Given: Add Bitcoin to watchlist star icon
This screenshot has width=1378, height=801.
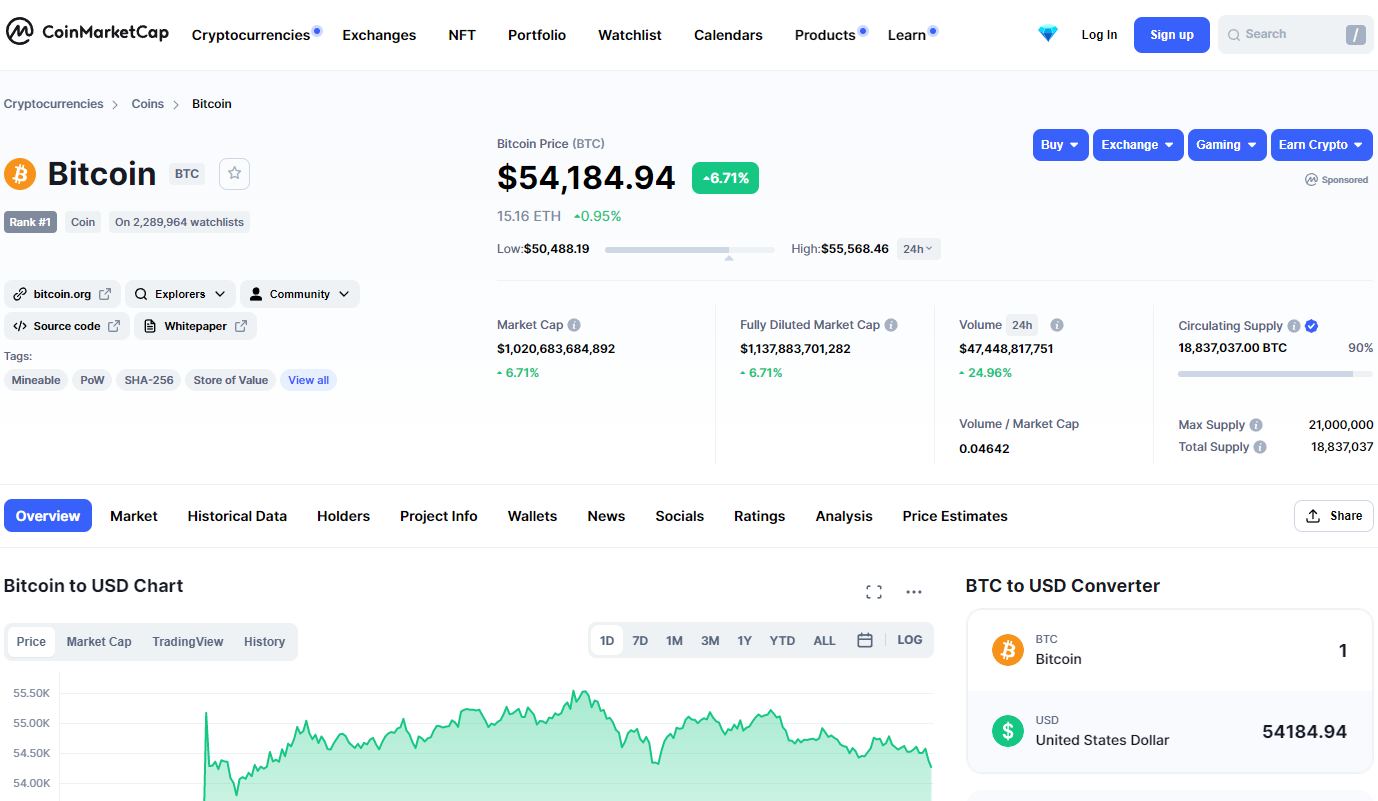Looking at the screenshot, I should point(234,173).
